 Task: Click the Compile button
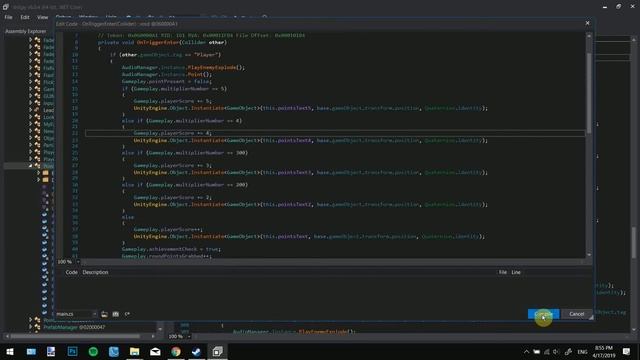click(543, 314)
